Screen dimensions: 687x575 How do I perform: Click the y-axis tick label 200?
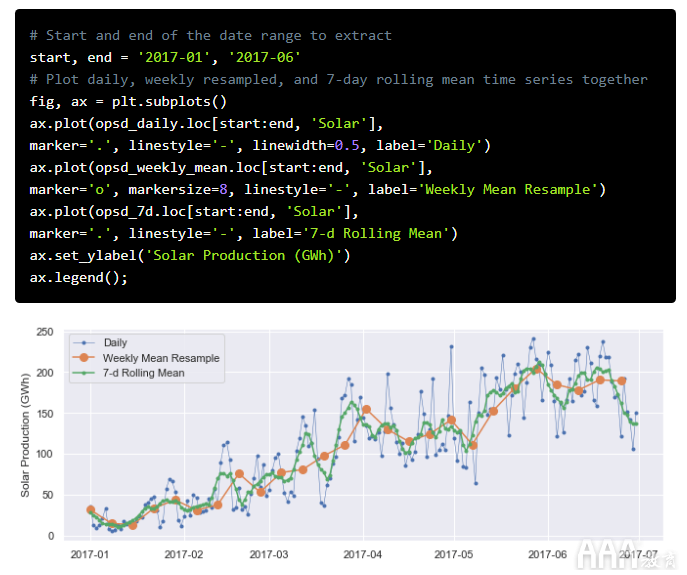(x=45, y=373)
